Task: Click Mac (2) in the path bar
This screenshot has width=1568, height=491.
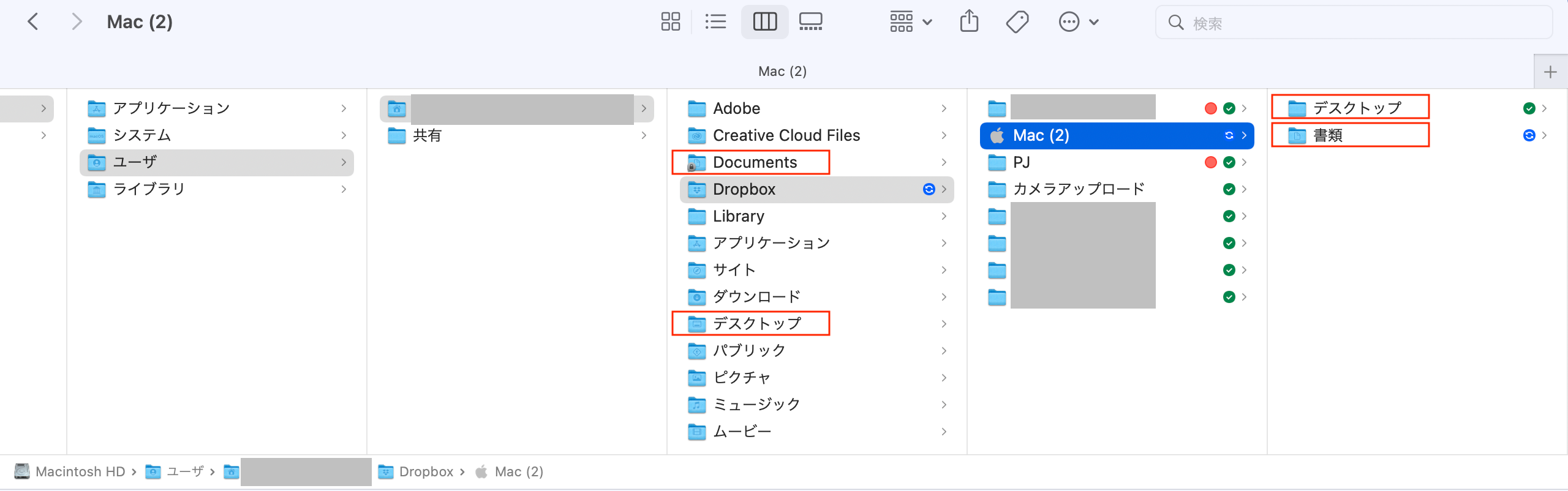Action: coord(519,471)
